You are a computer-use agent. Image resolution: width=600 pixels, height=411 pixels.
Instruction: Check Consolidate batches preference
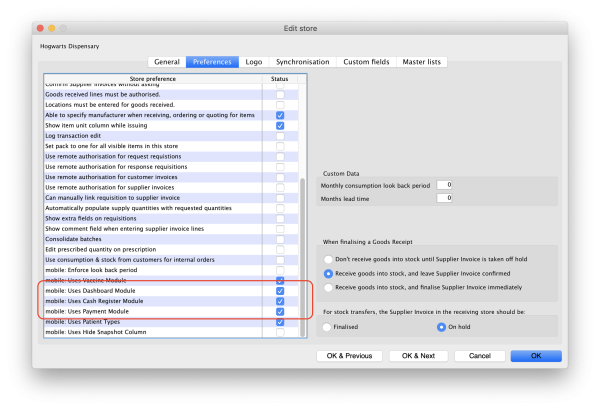(x=280, y=239)
